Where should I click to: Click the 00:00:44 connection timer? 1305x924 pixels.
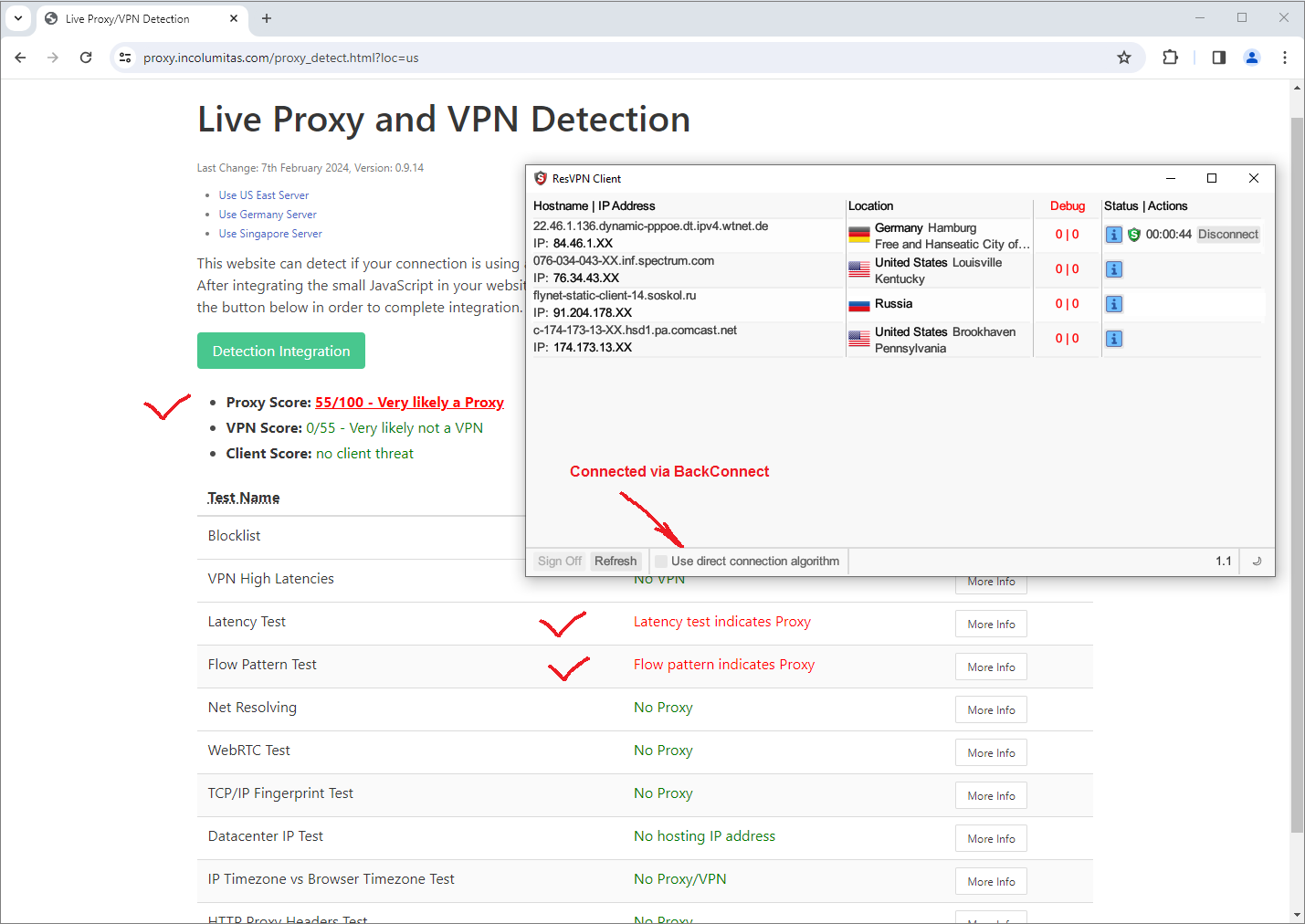click(1169, 235)
